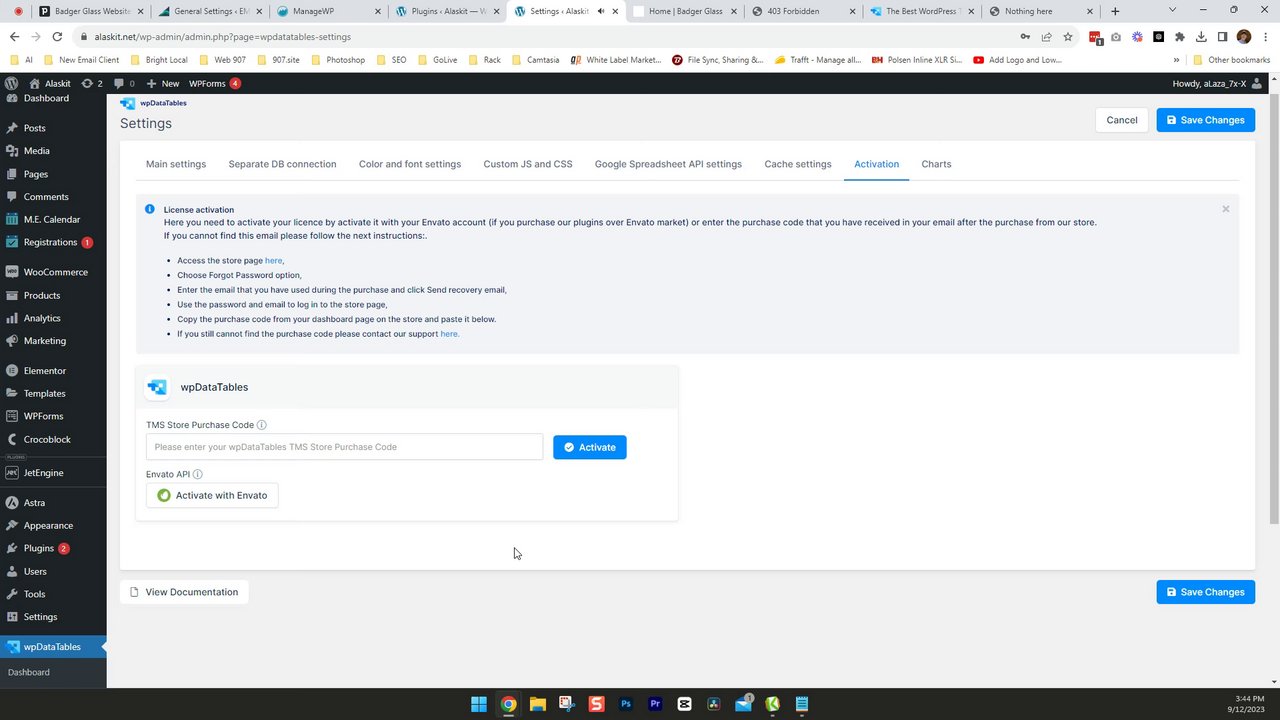Switch to the ManageWP browser tab
Image resolution: width=1280 pixels, height=720 pixels.
[x=327, y=11]
